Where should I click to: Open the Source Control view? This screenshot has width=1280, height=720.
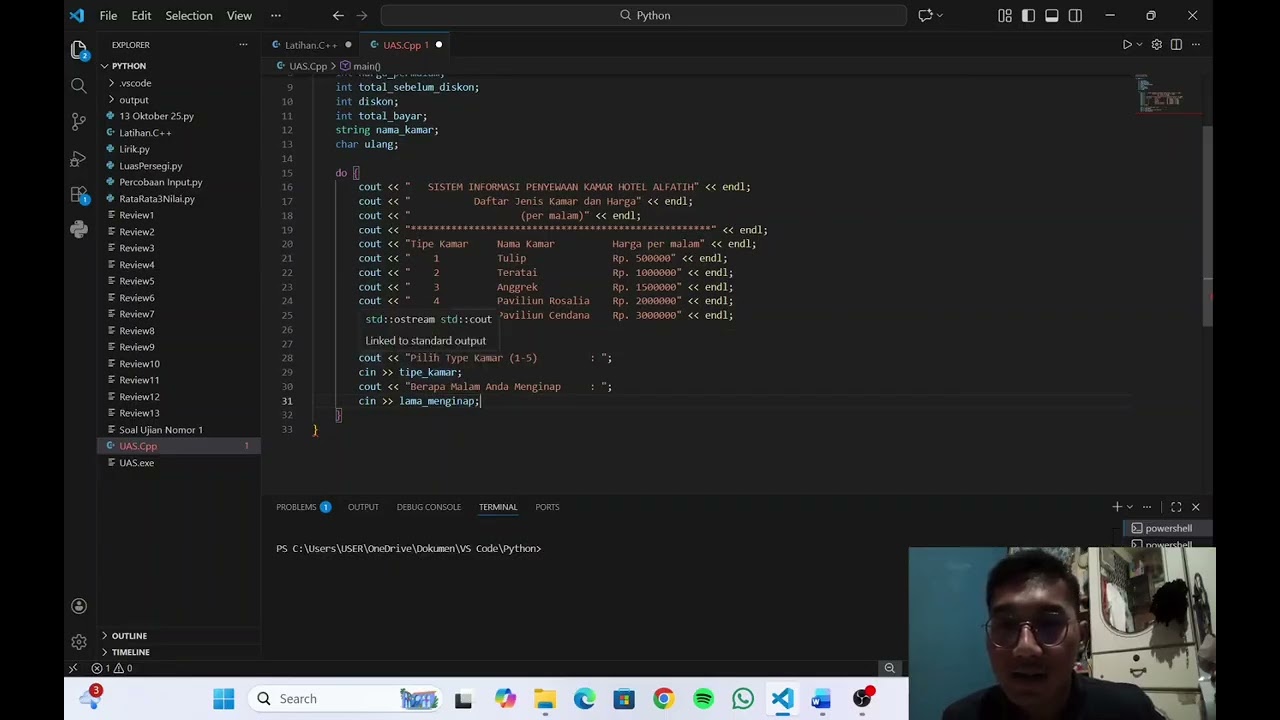(79, 122)
